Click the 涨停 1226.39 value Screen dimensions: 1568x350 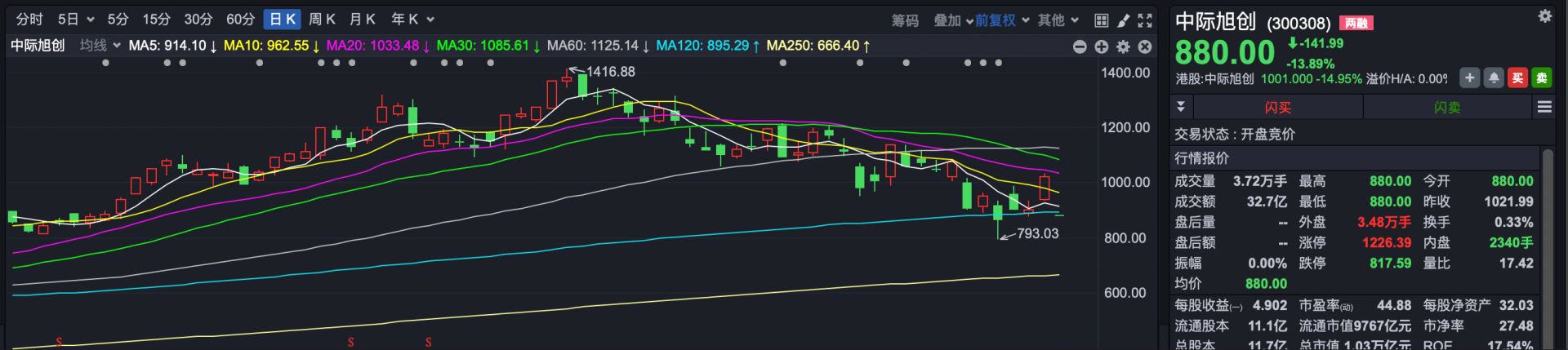click(x=1386, y=242)
